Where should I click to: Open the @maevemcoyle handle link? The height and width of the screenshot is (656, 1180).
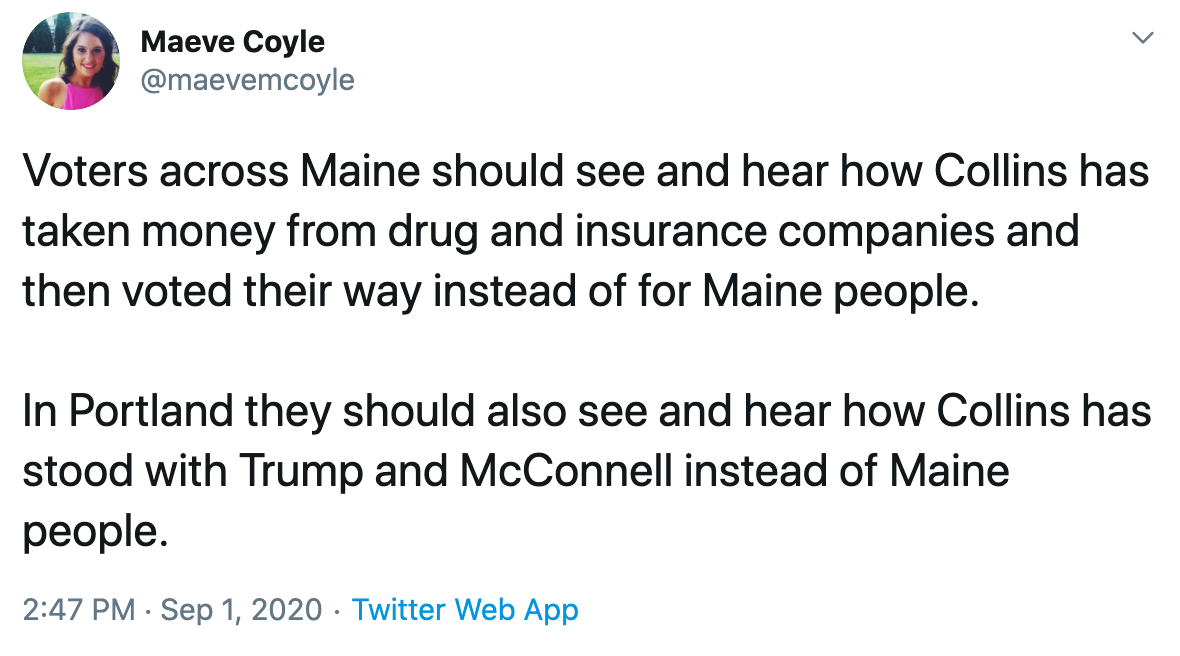[x=247, y=80]
